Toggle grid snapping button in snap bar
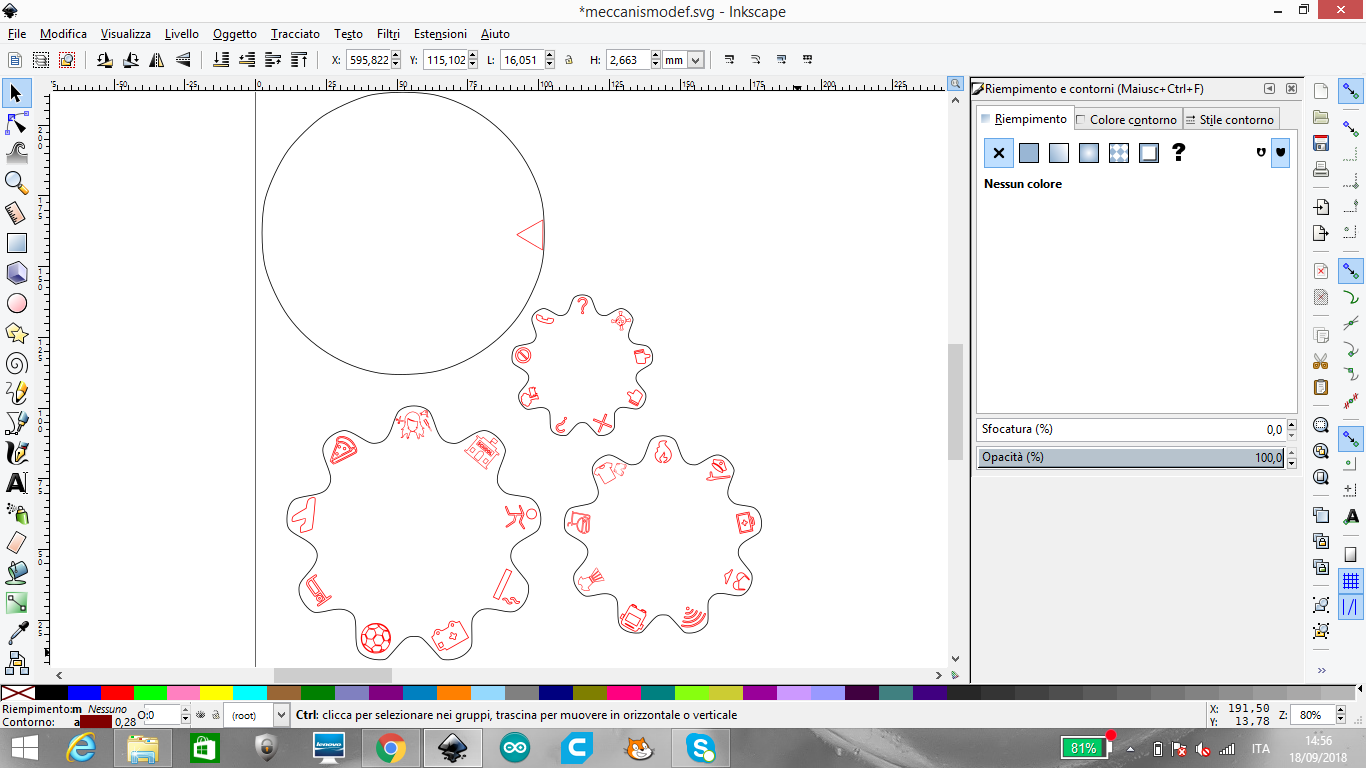The image size is (1366, 768). click(x=1351, y=581)
